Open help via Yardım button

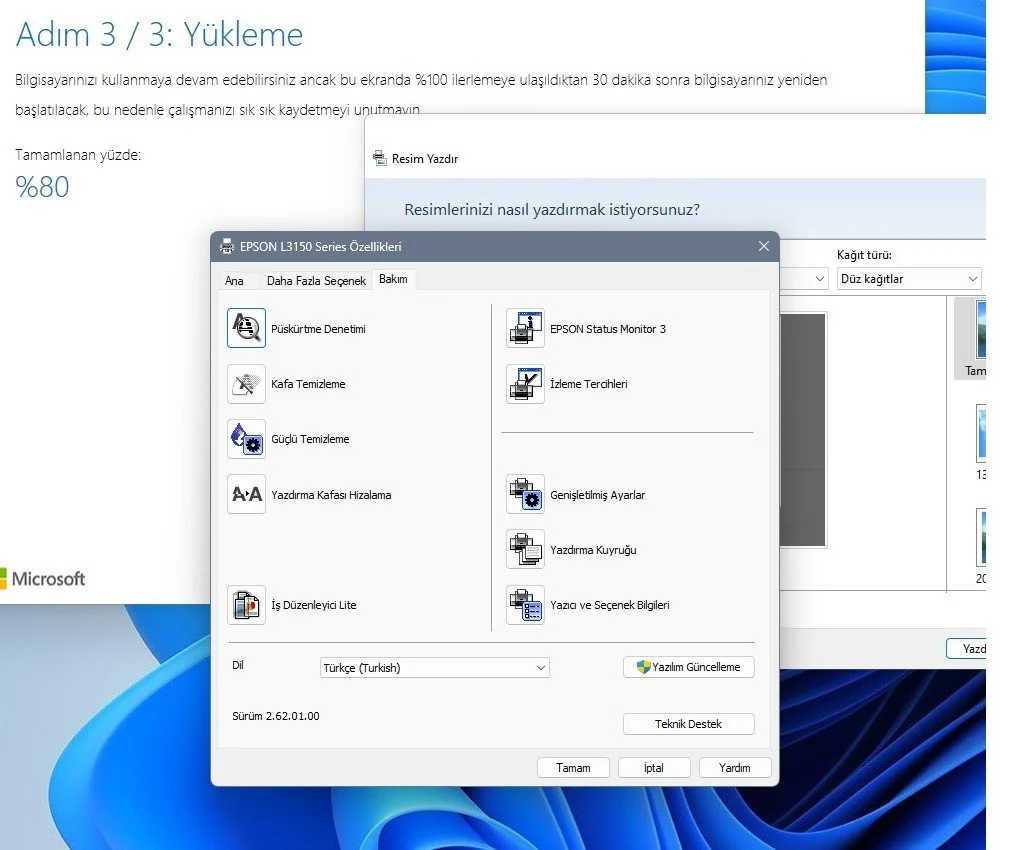pos(734,767)
